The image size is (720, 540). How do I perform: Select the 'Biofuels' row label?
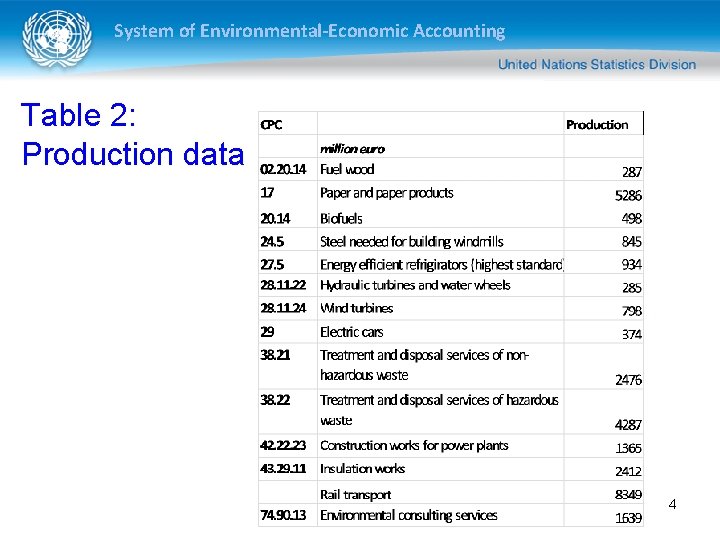click(x=341, y=219)
